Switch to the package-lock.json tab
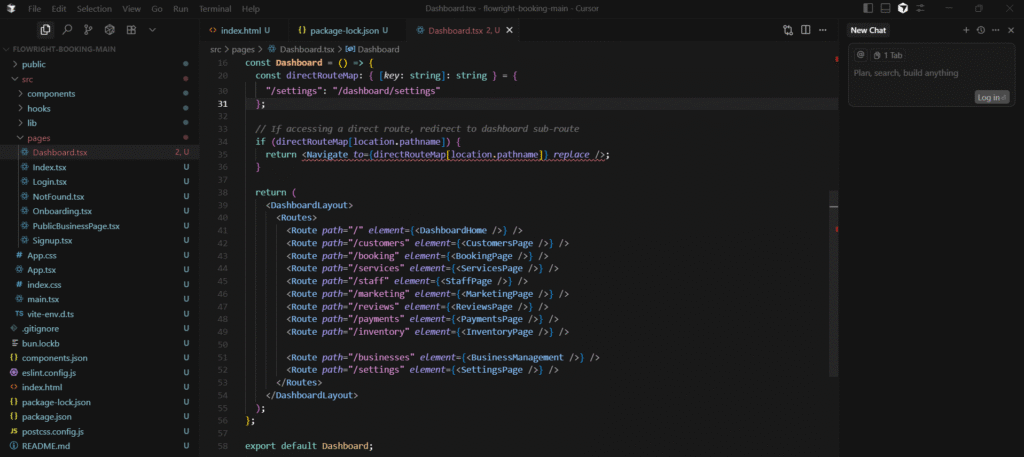This screenshot has width=1024, height=457. (x=341, y=31)
